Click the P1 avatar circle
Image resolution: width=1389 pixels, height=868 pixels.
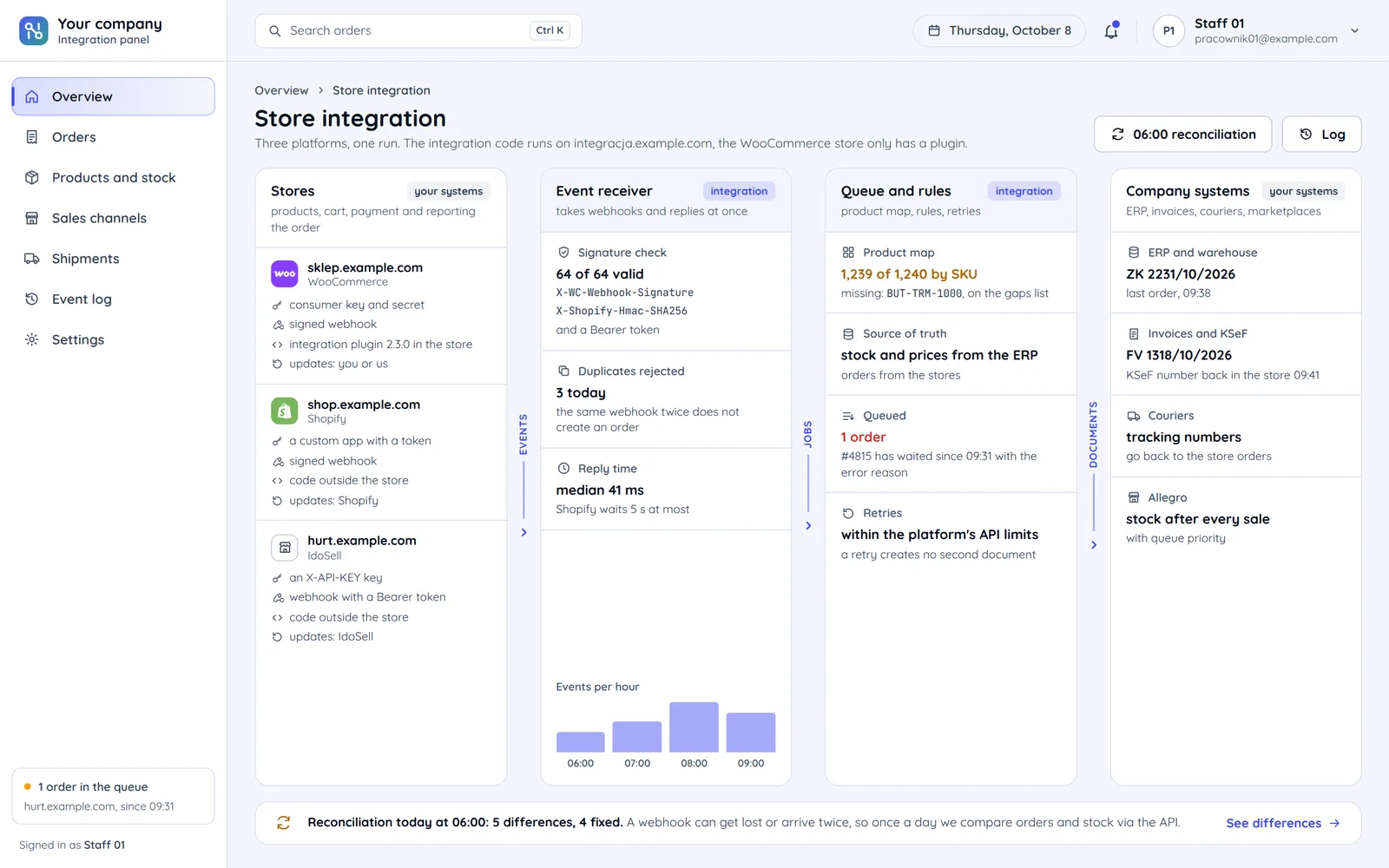coord(1168,30)
